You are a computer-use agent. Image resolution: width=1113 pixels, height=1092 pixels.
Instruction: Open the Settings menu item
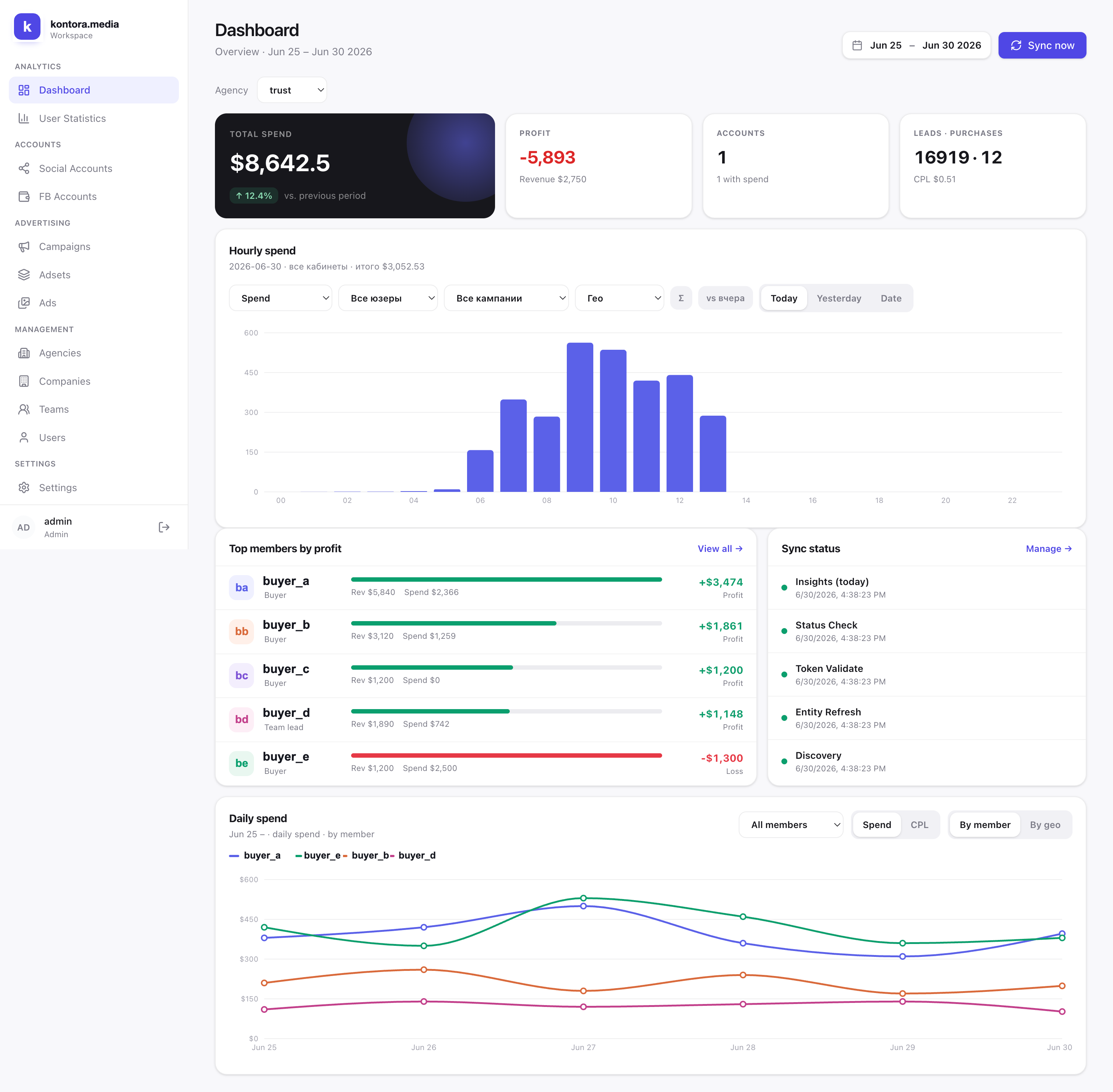[94, 487]
